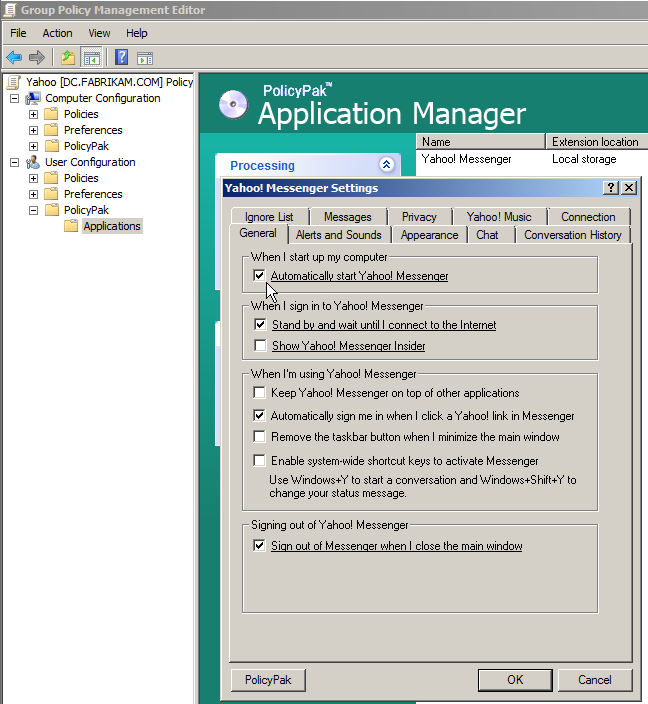
Task: Click the Name column header
Action: click(x=480, y=141)
